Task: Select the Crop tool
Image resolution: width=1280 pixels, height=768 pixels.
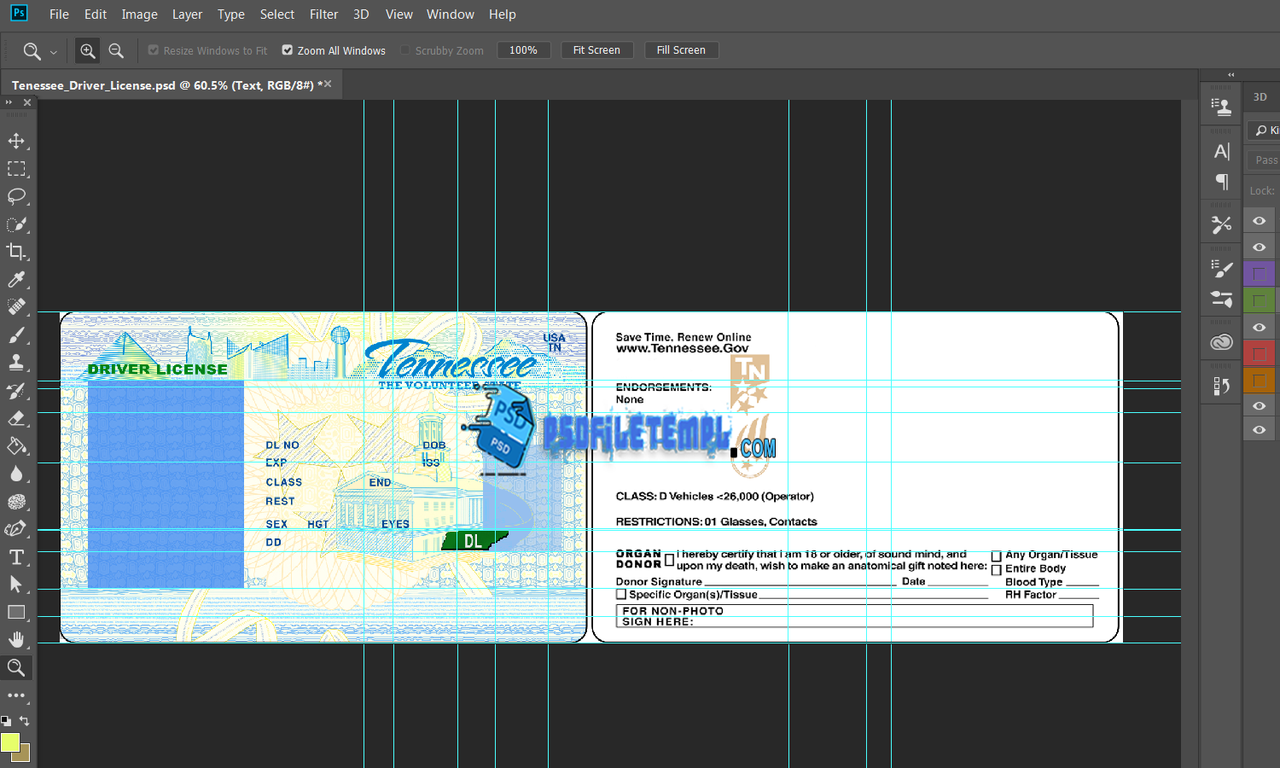Action: point(16,252)
